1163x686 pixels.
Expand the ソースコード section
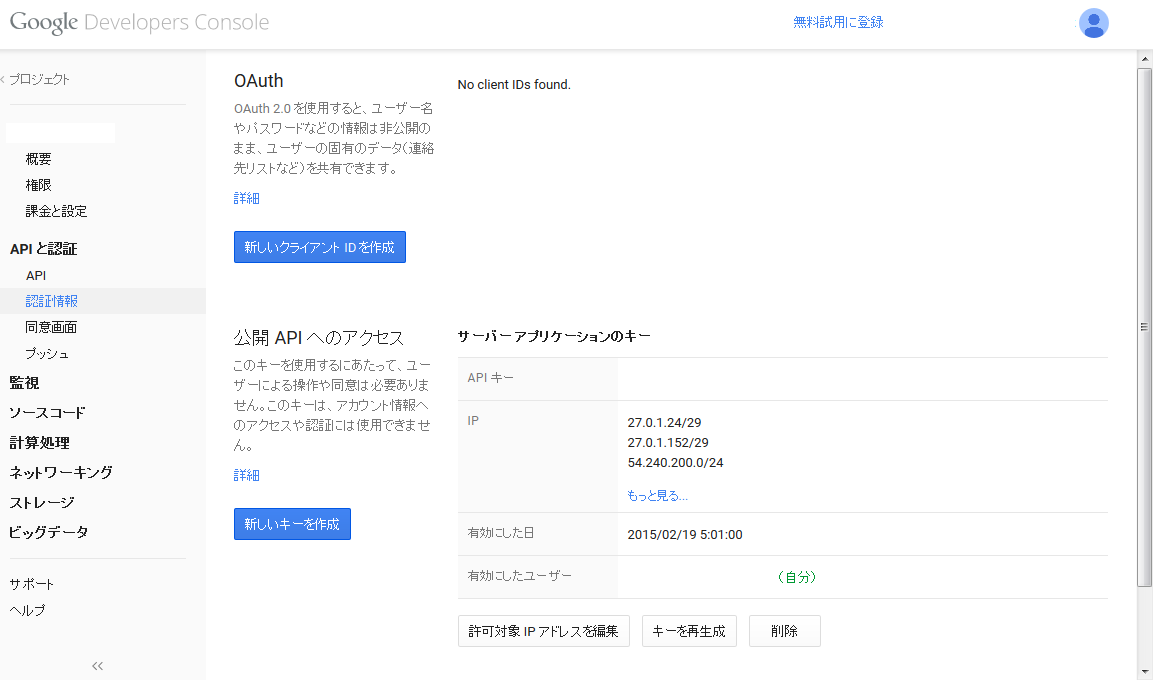pos(47,412)
